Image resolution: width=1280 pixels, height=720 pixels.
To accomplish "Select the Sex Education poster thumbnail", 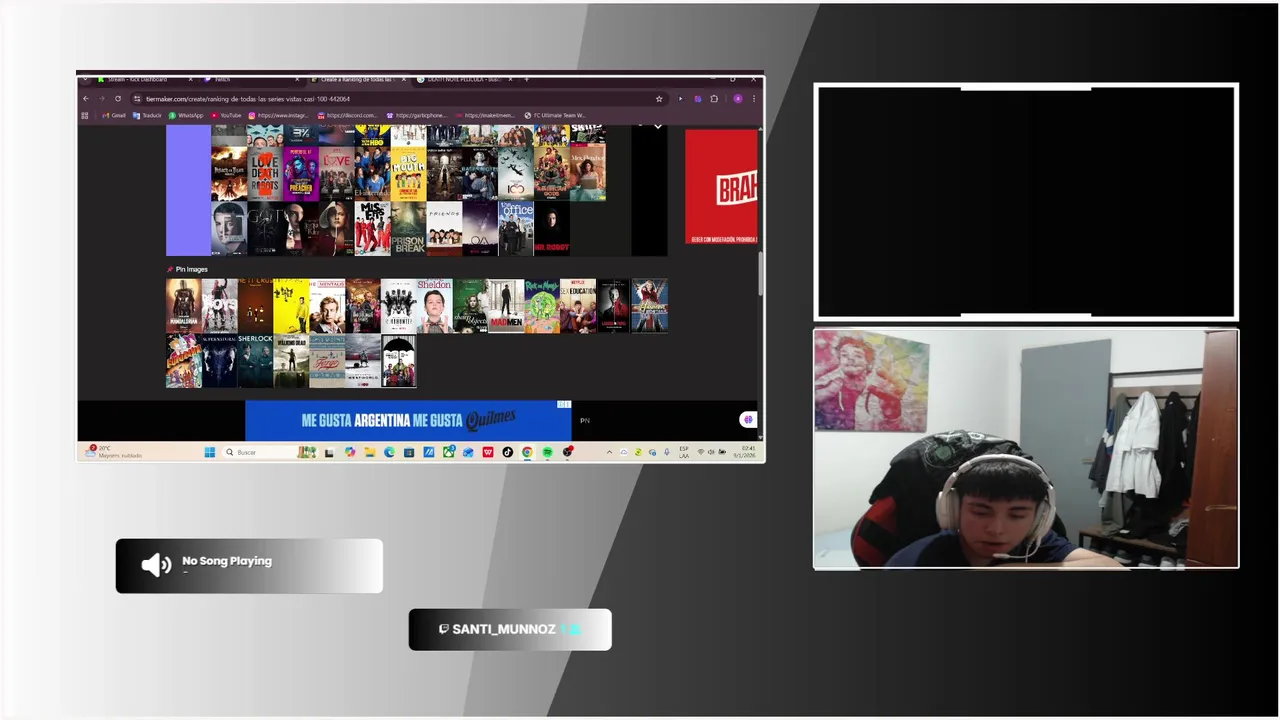I will (578, 306).
